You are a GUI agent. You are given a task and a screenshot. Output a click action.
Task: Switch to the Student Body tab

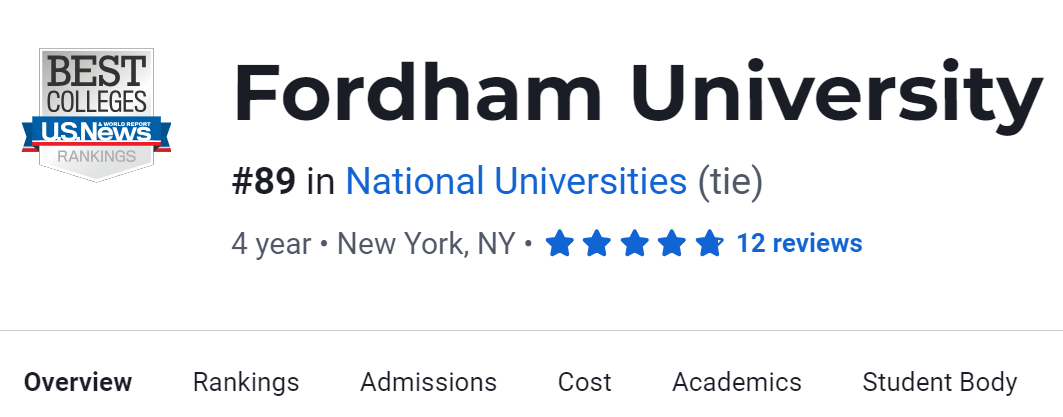point(939,382)
